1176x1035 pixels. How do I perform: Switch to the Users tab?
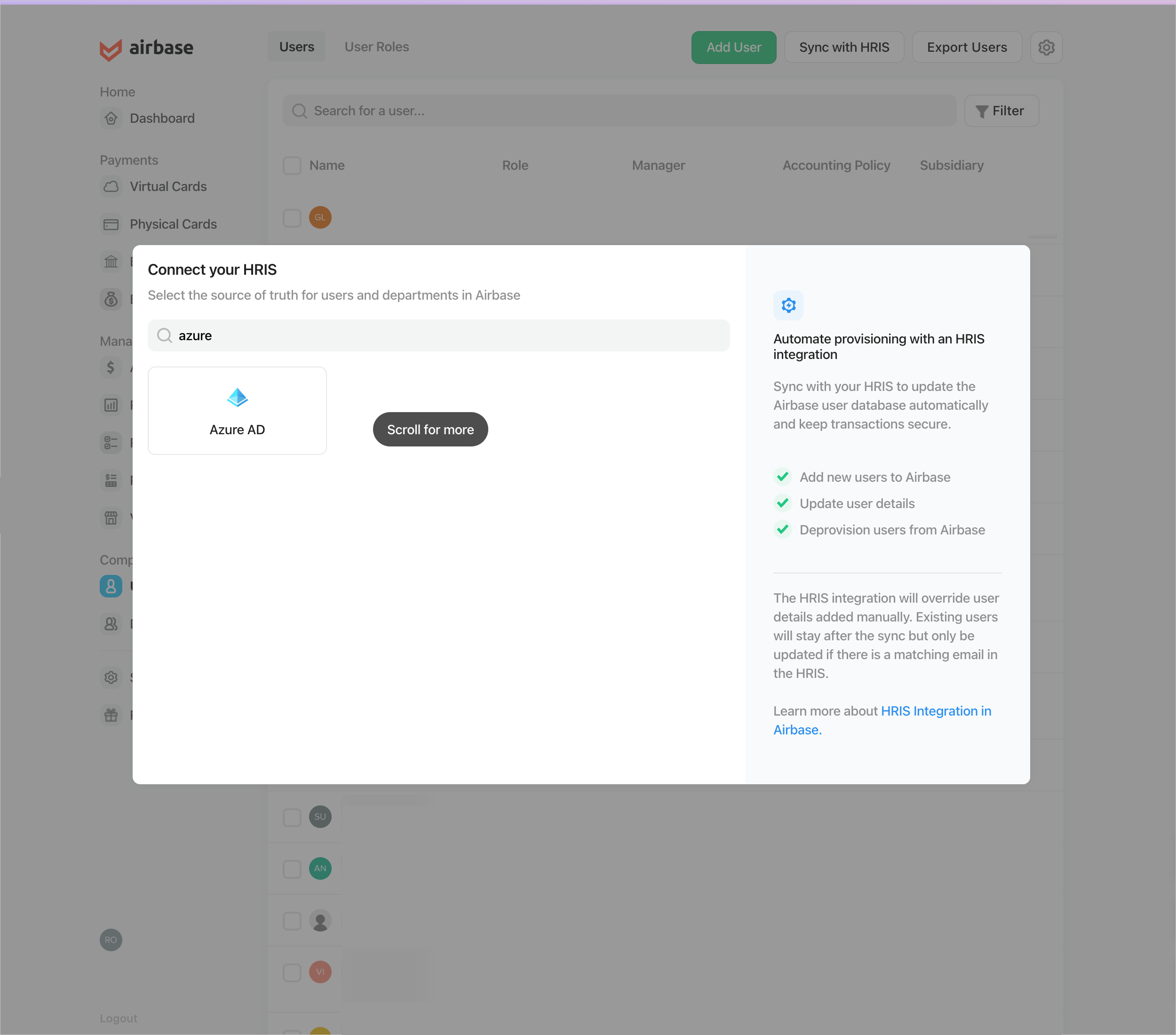pos(296,47)
